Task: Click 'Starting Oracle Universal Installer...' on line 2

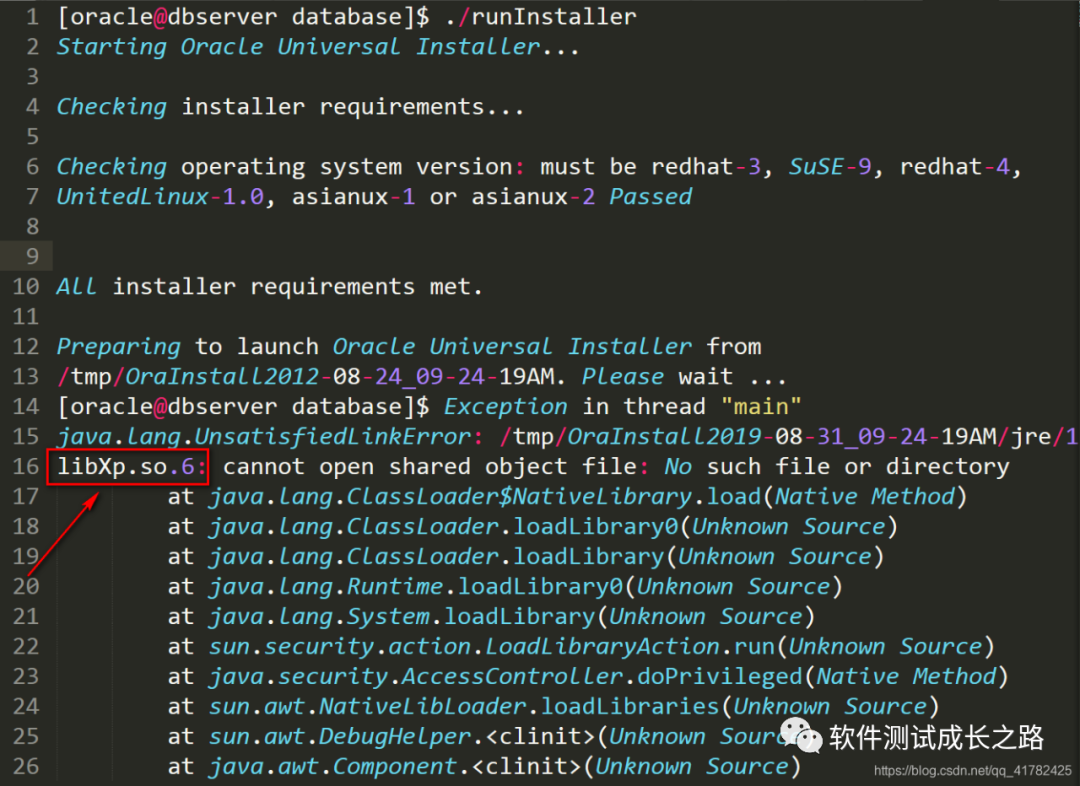Action: pyautogui.click(x=318, y=47)
